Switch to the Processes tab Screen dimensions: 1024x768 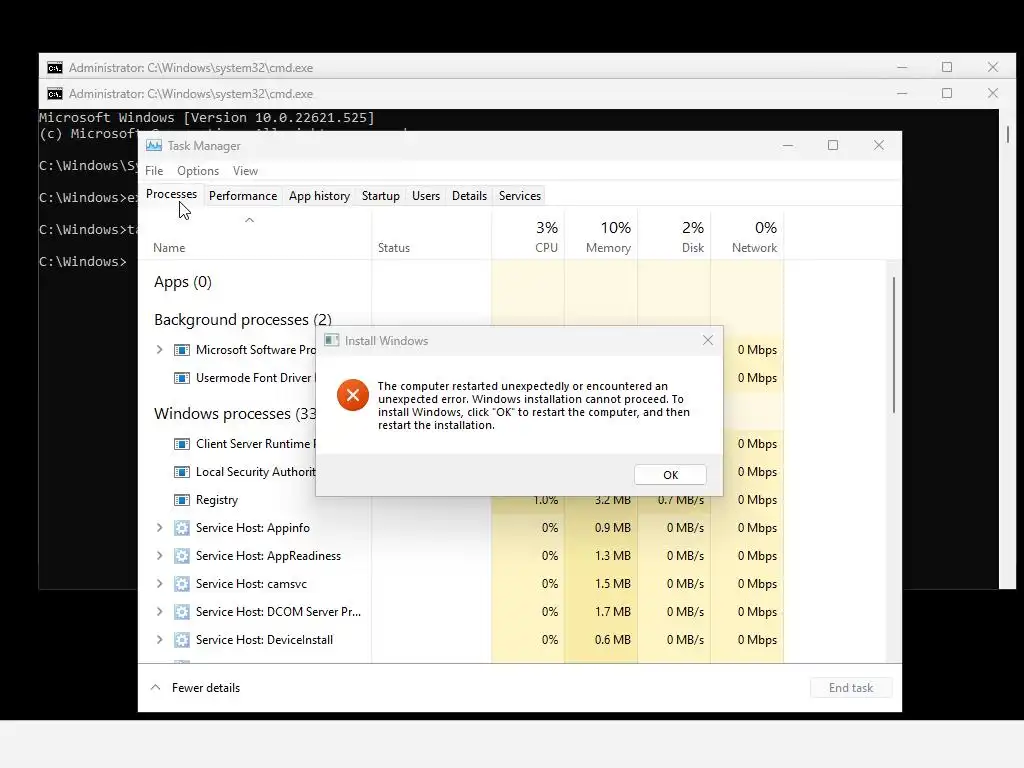click(x=171, y=195)
